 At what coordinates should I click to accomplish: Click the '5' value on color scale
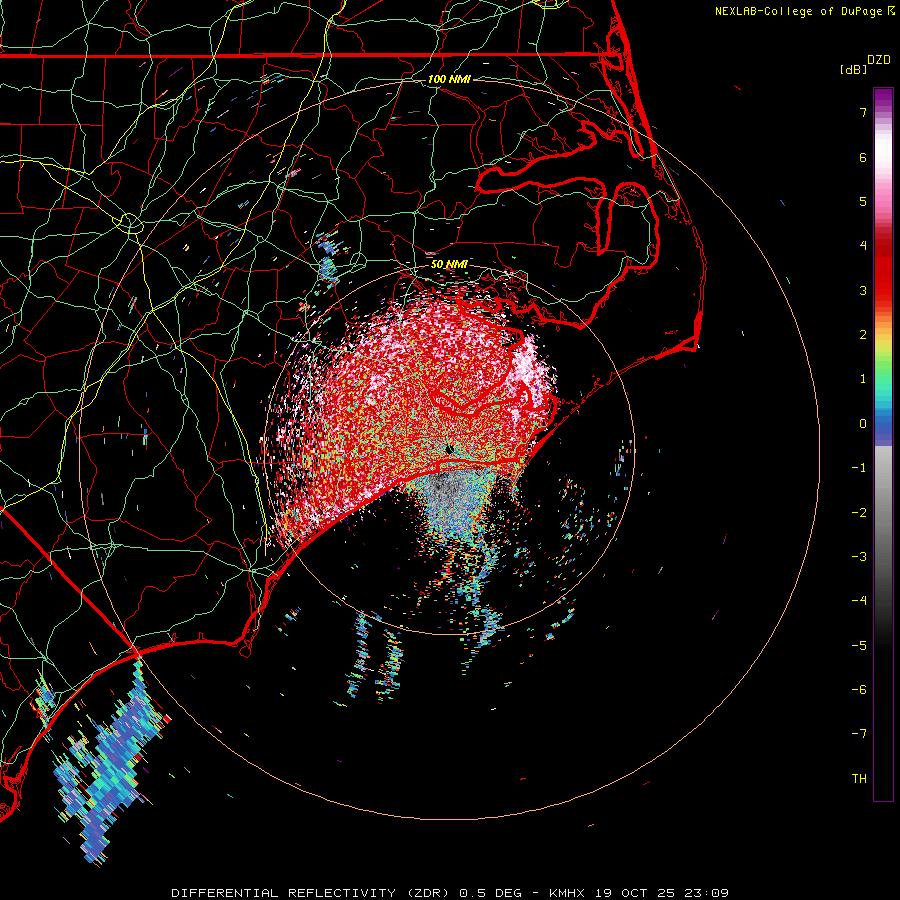click(863, 201)
